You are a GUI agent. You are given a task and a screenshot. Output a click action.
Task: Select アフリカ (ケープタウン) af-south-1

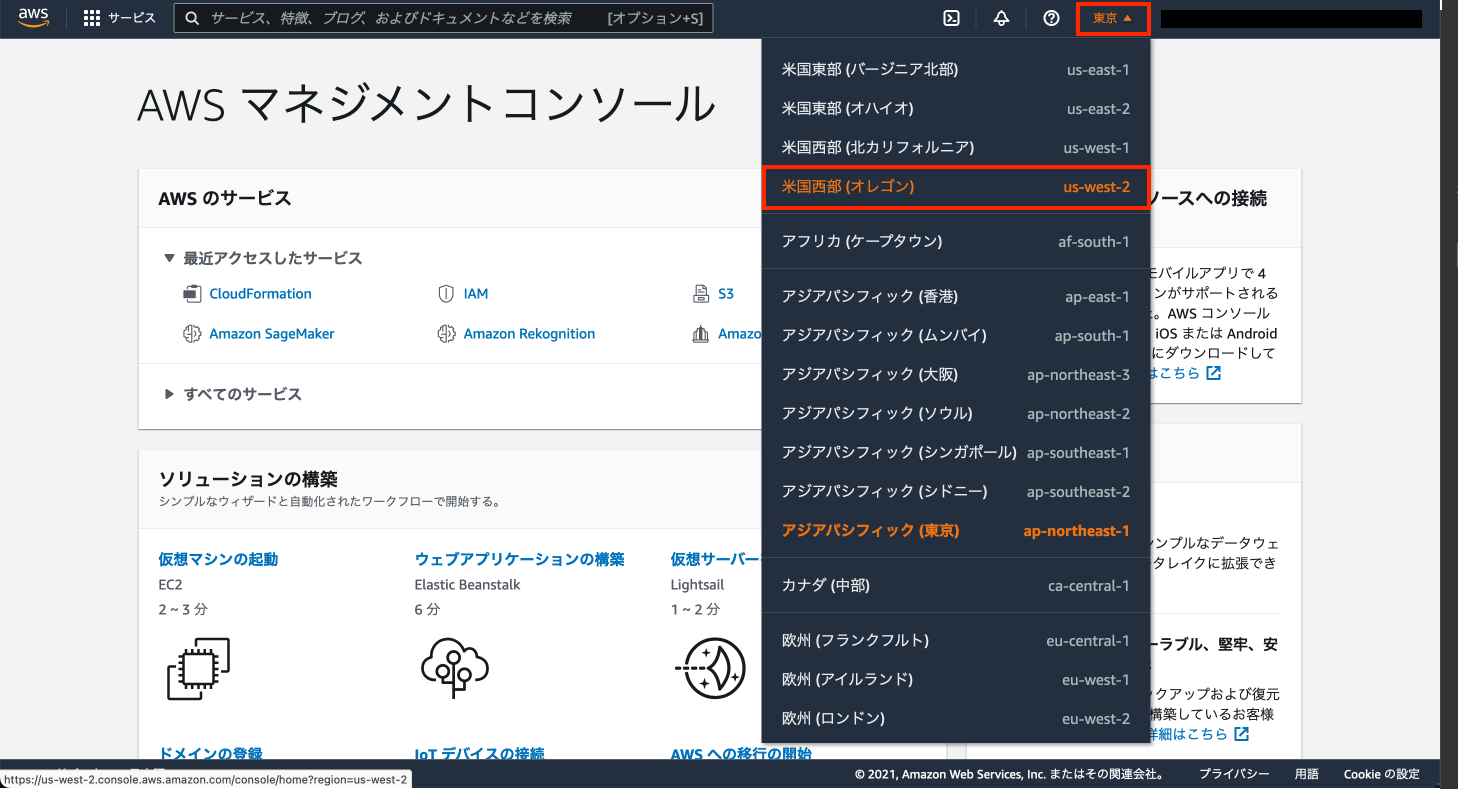point(956,241)
